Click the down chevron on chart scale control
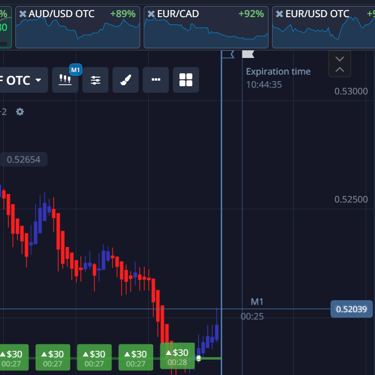This screenshot has width=375, height=375. tap(340, 59)
